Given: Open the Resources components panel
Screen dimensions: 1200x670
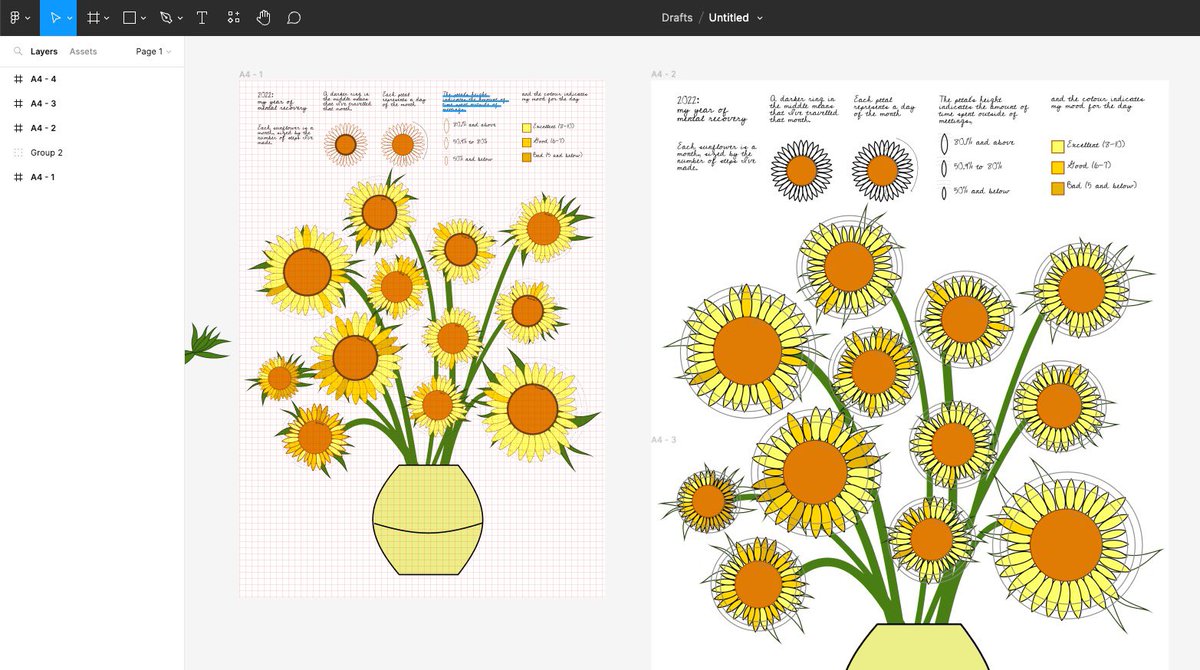Looking at the screenshot, I should point(233,18).
